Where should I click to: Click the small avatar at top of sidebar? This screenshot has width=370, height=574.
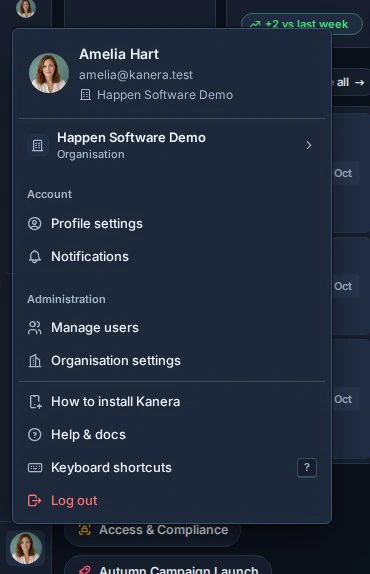click(x=26, y=8)
